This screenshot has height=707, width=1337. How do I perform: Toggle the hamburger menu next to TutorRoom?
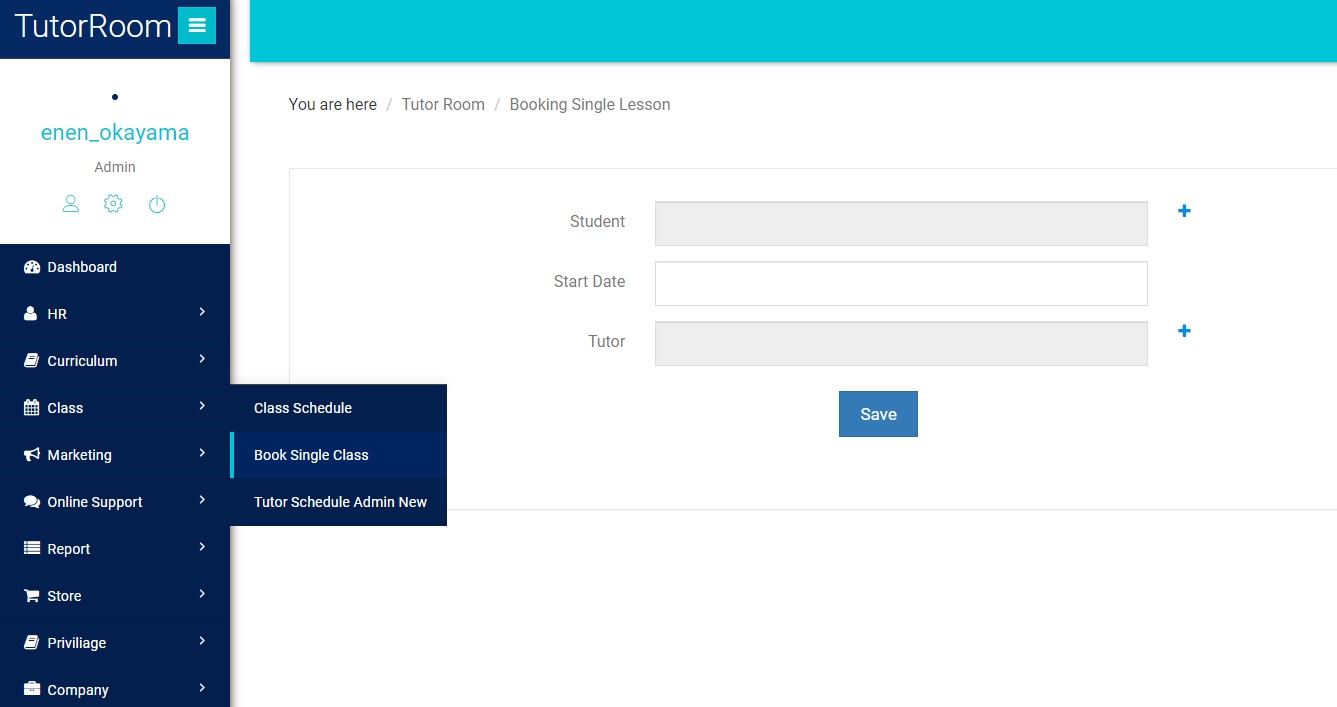[196, 26]
